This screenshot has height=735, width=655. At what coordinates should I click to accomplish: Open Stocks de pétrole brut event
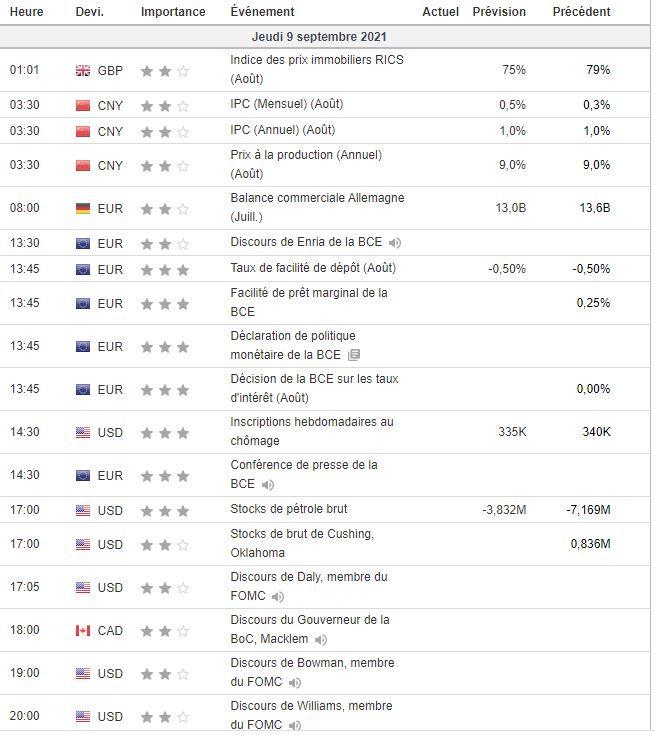(x=289, y=509)
